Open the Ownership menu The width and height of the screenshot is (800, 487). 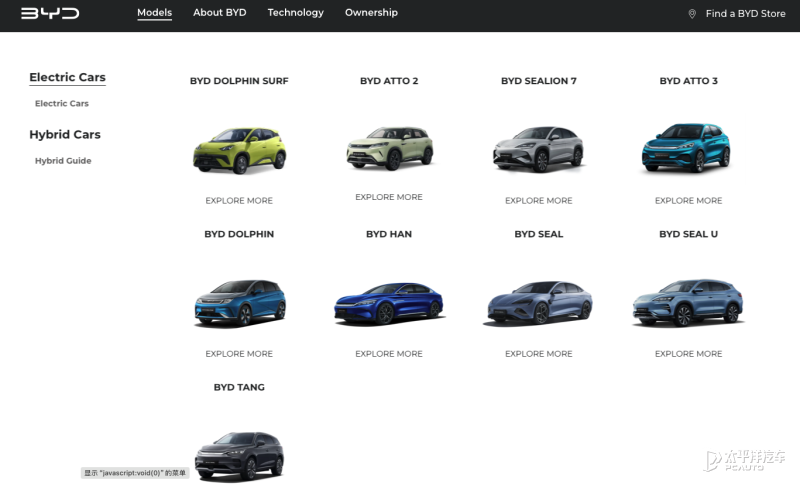click(371, 13)
